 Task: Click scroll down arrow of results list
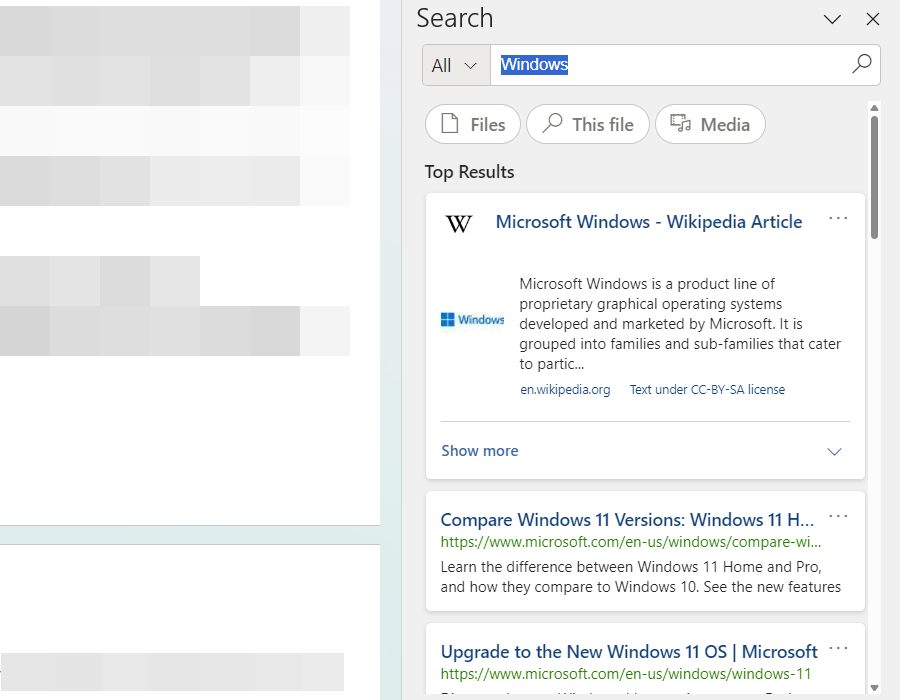click(x=874, y=688)
